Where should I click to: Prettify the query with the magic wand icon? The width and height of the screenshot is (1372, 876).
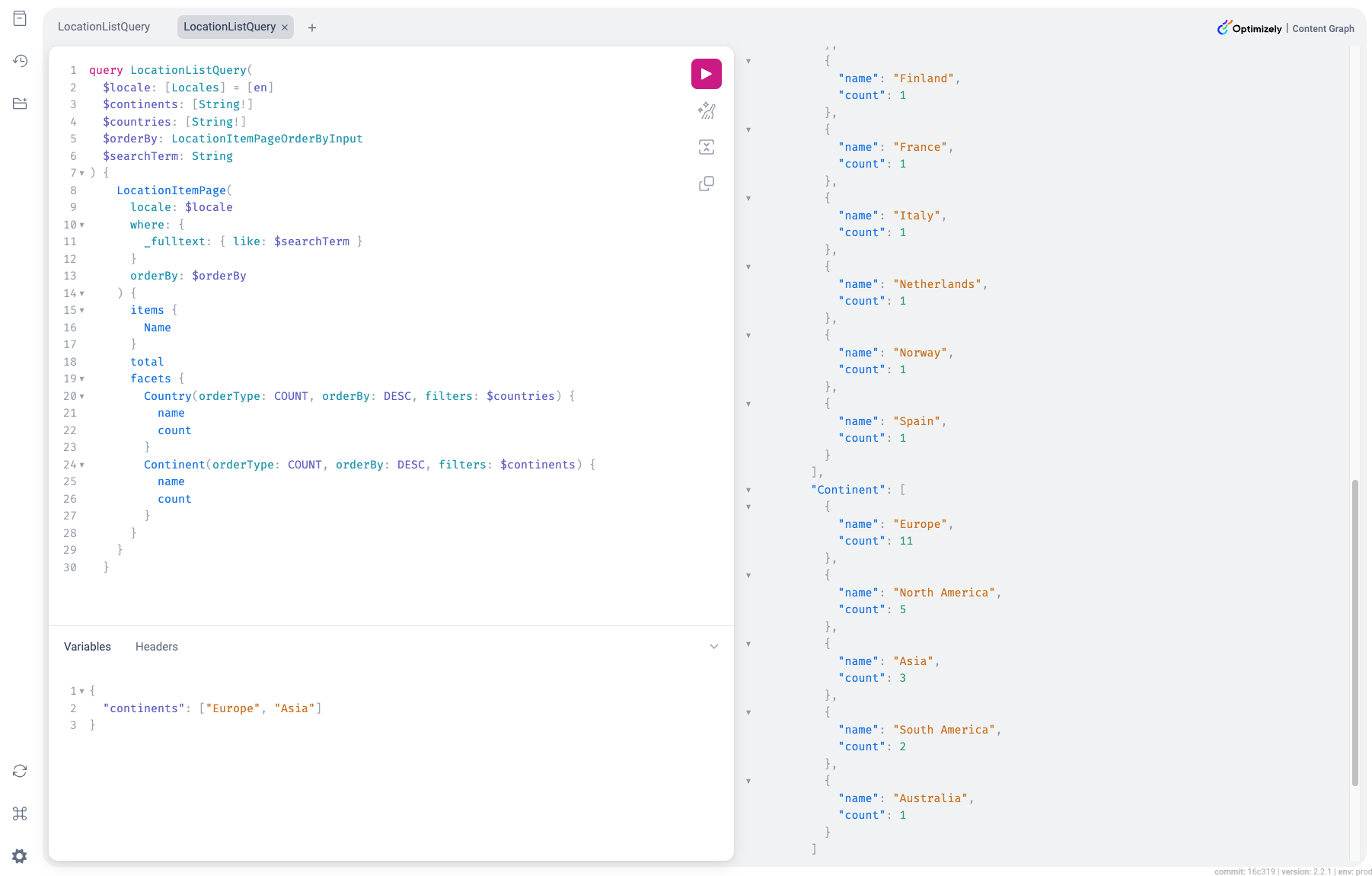pyautogui.click(x=706, y=111)
